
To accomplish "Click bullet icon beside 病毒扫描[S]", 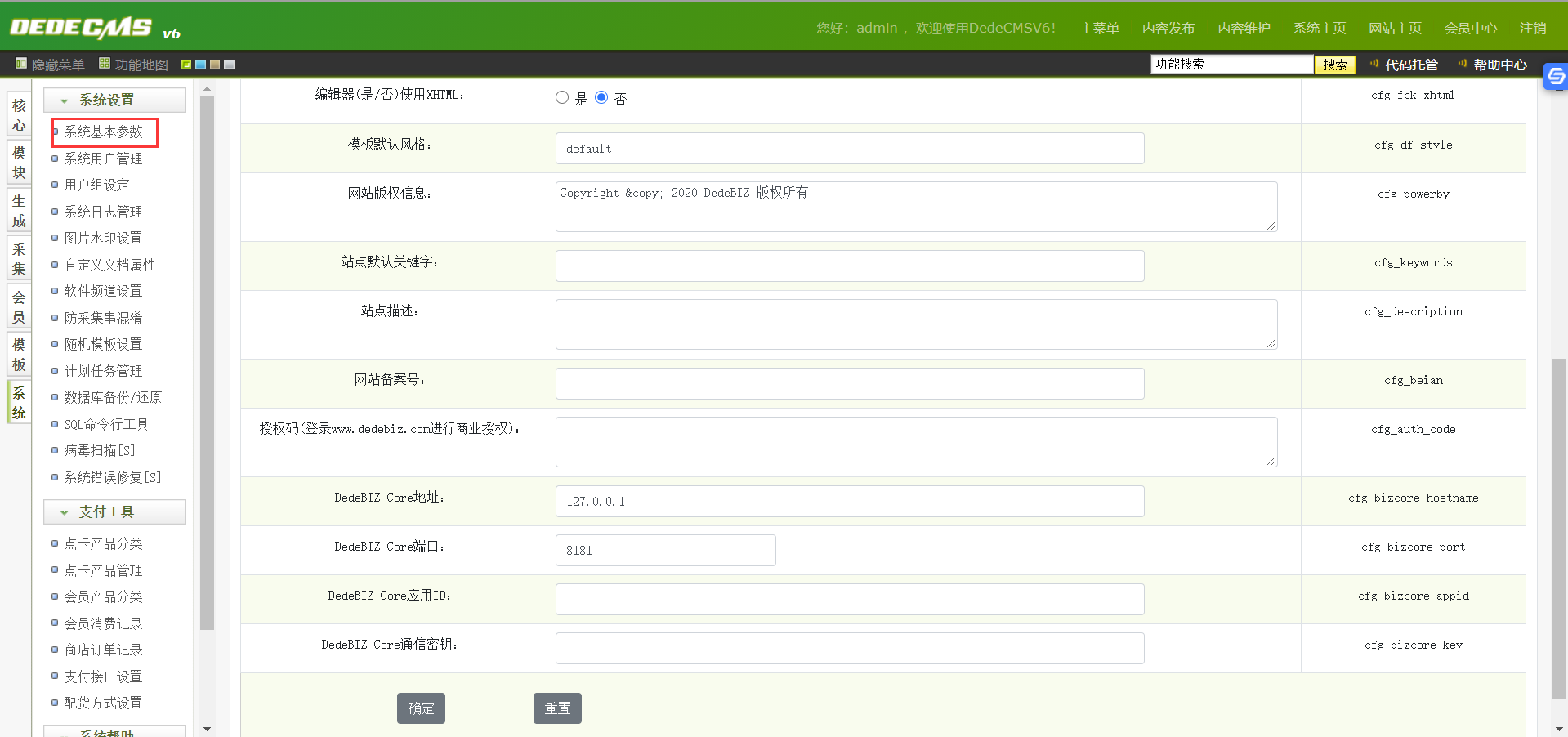I will (x=55, y=450).
